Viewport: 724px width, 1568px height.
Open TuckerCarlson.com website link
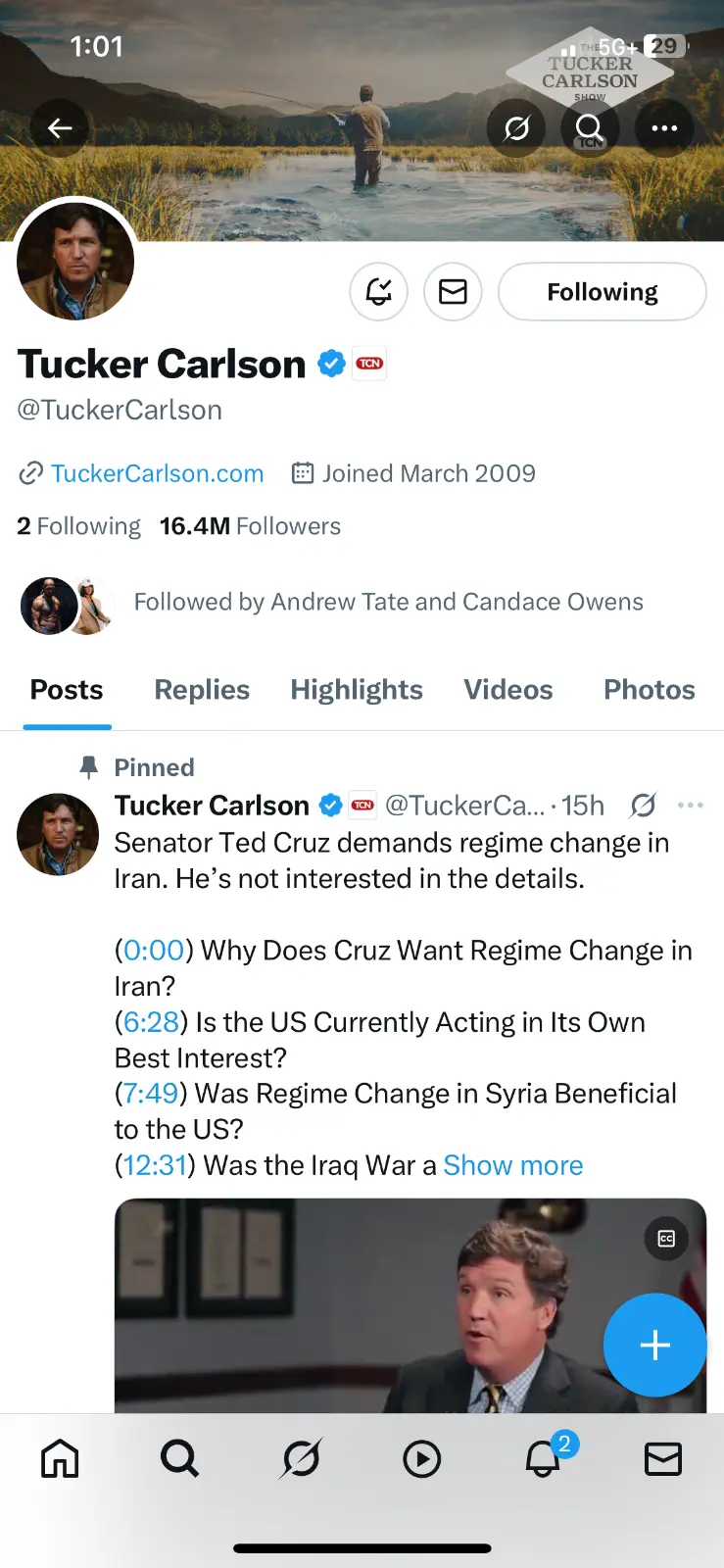[x=157, y=473]
